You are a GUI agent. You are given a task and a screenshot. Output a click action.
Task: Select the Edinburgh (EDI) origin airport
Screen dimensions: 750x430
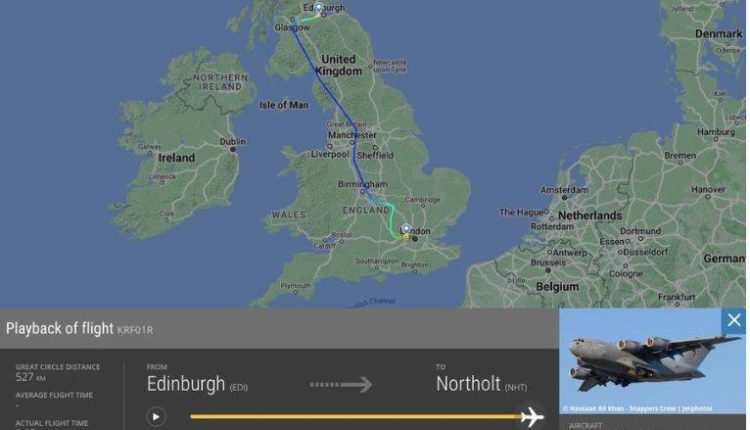pos(197,384)
